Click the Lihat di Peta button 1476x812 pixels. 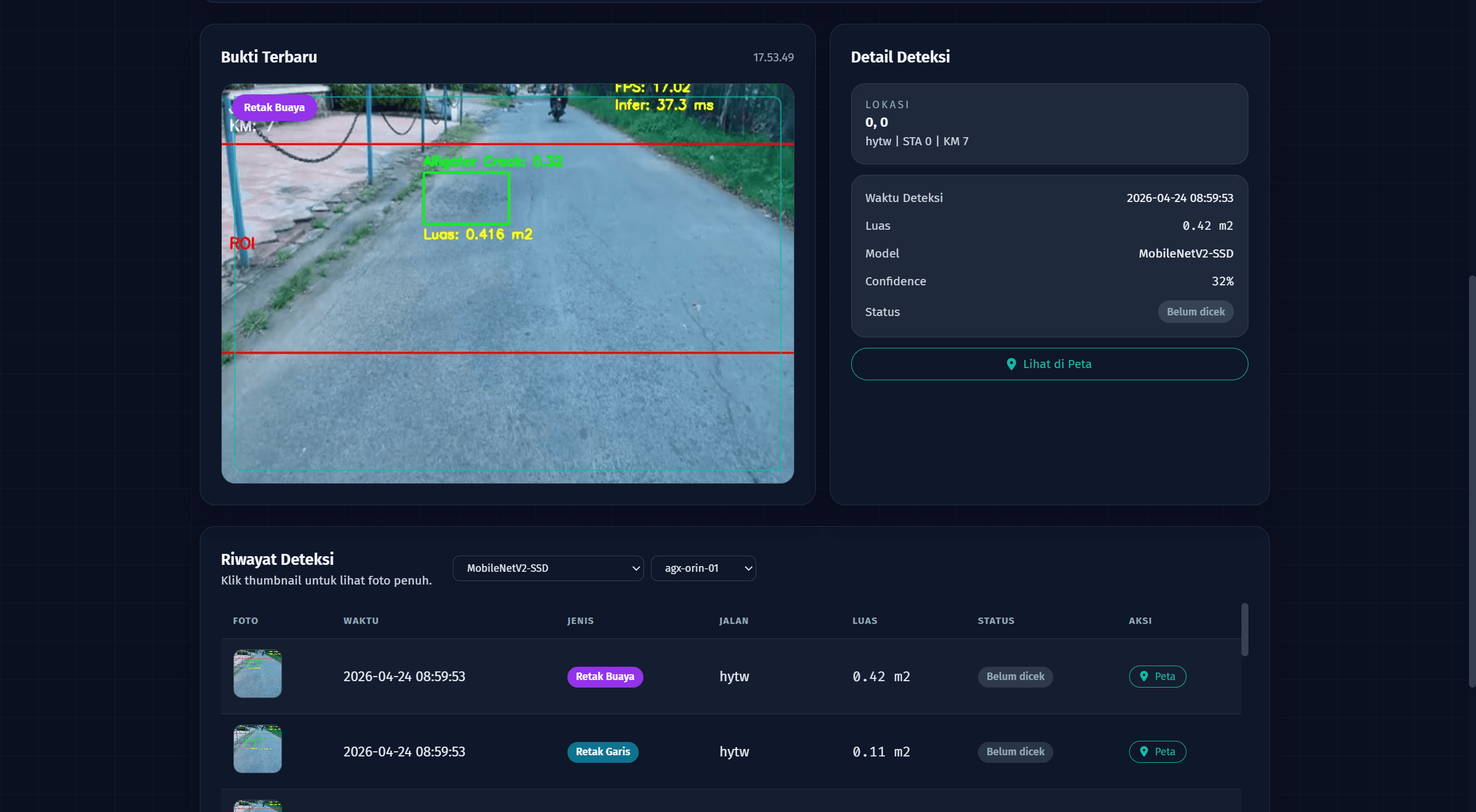(1049, 364)
